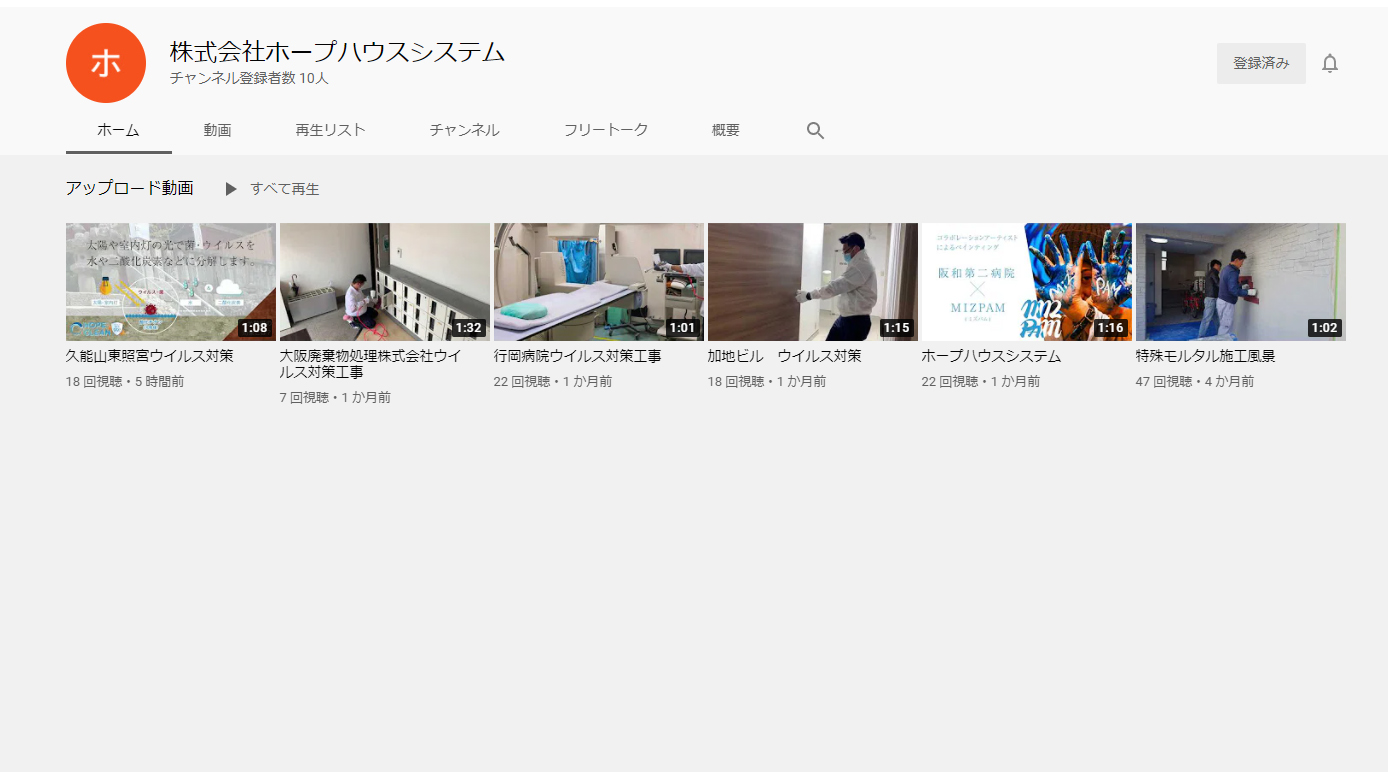Open the MIZPAM ホープハウスシステム thumbnail
Viewport: 1388px width, 772px height.
[1026, 282]
